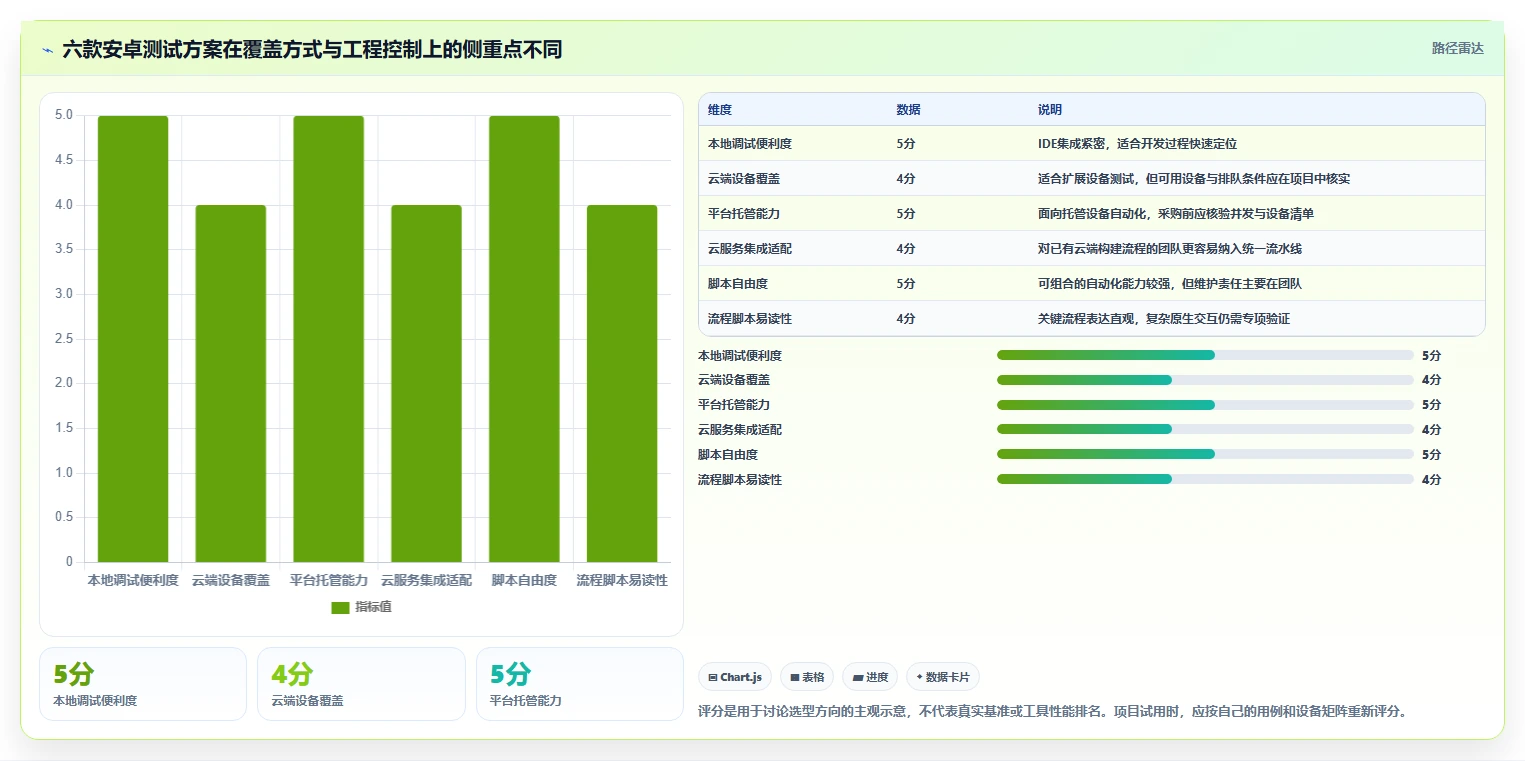Click the 5分 value ending the 脚本自由度 progress row
The height and width of the screenshot is (761, 1525).
point(1431,455)
